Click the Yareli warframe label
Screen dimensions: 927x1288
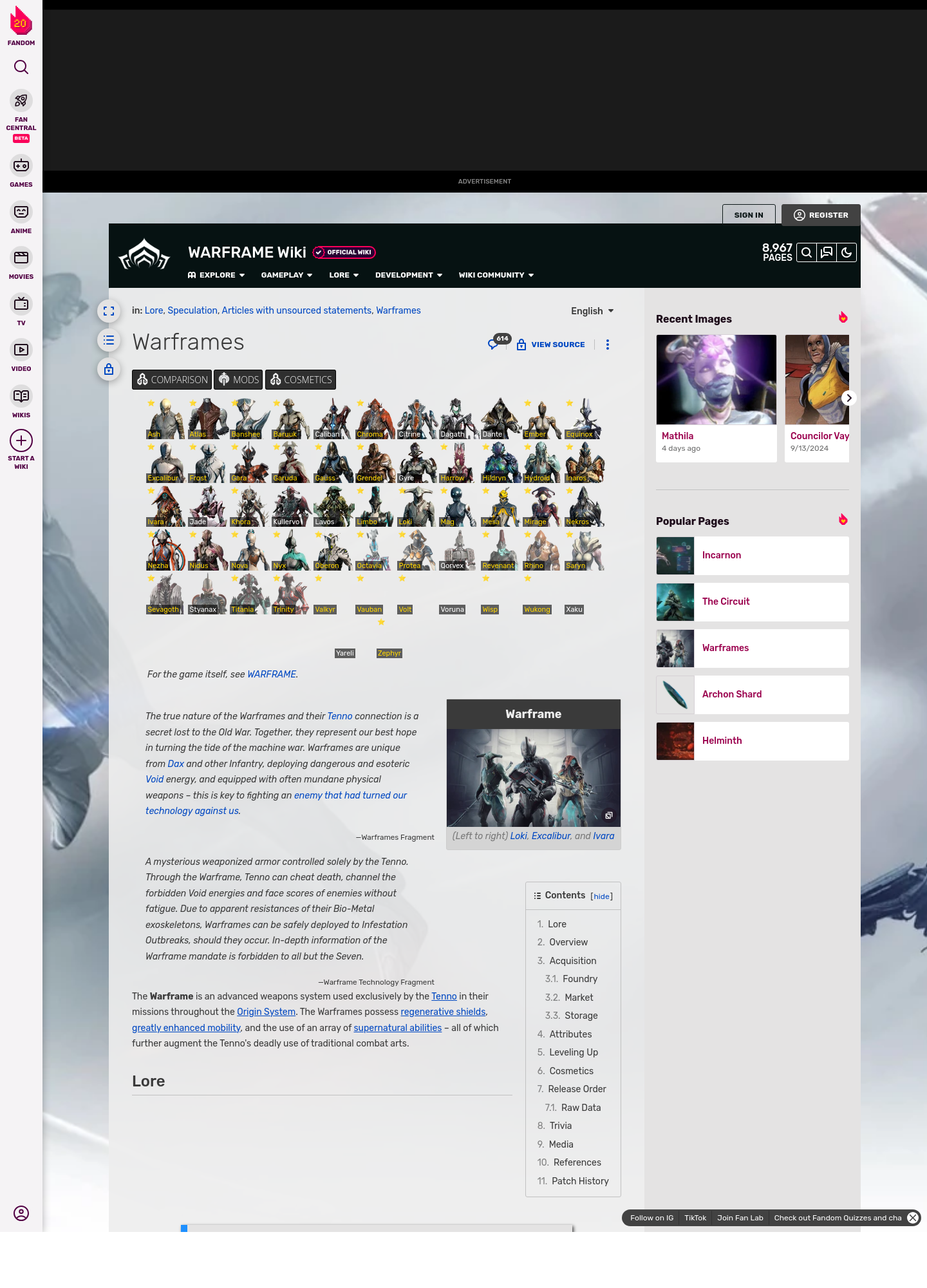click(345, 653)
